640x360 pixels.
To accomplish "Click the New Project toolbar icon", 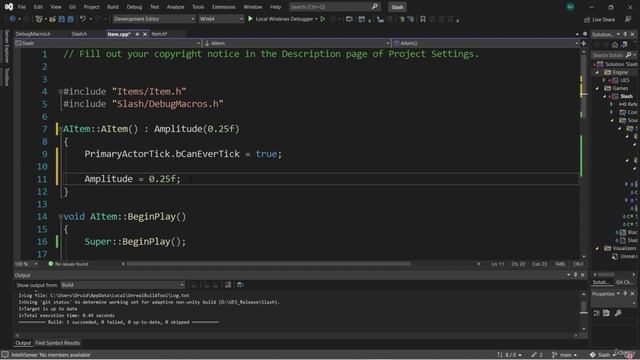I will 39,19.
